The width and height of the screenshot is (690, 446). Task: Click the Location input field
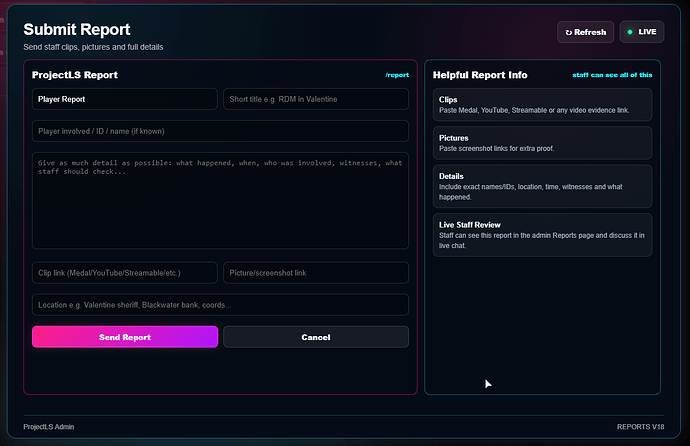[220, 305]
